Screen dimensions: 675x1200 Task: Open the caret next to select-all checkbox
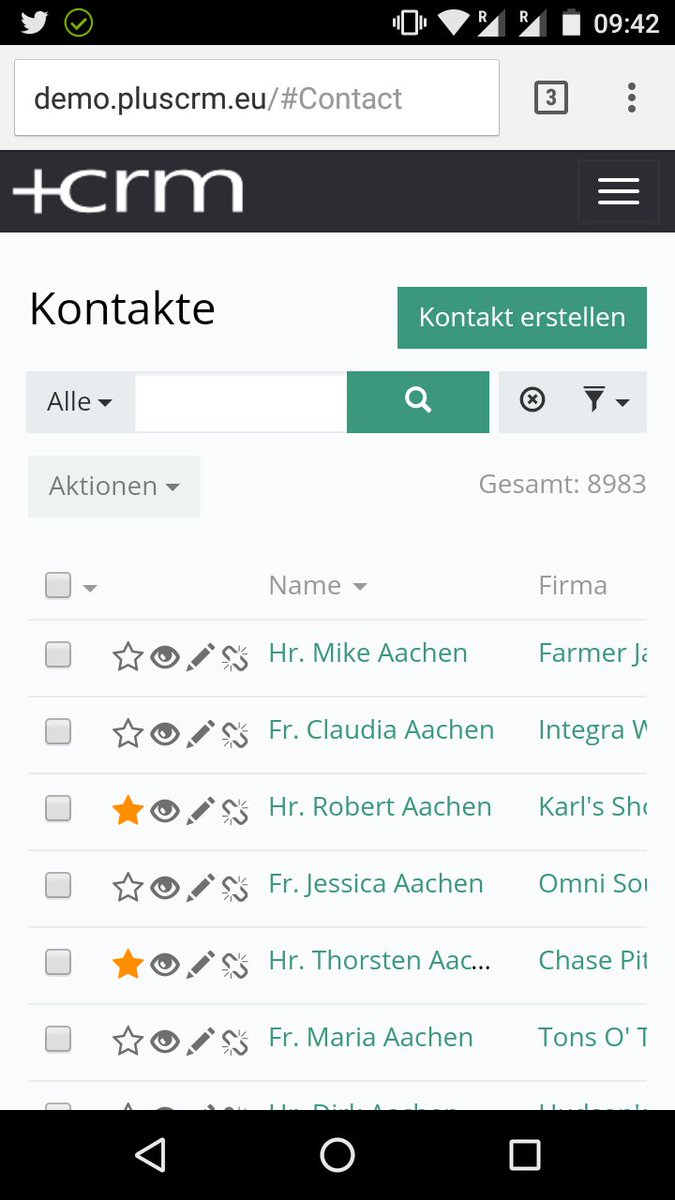(90, 588)
